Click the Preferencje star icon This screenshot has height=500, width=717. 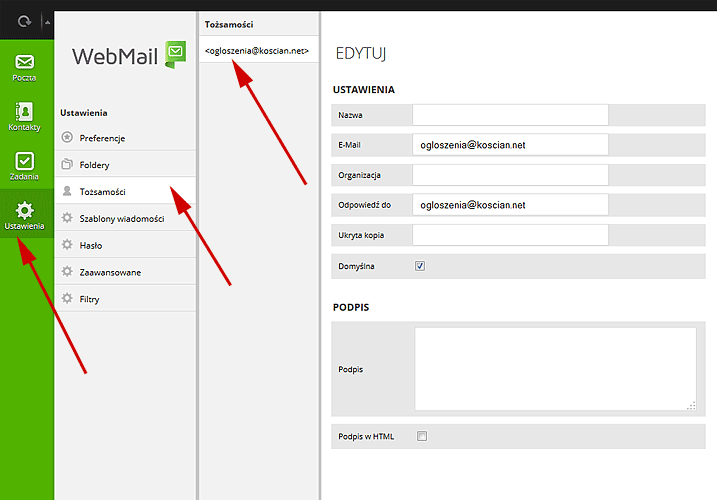pos(67,137)
